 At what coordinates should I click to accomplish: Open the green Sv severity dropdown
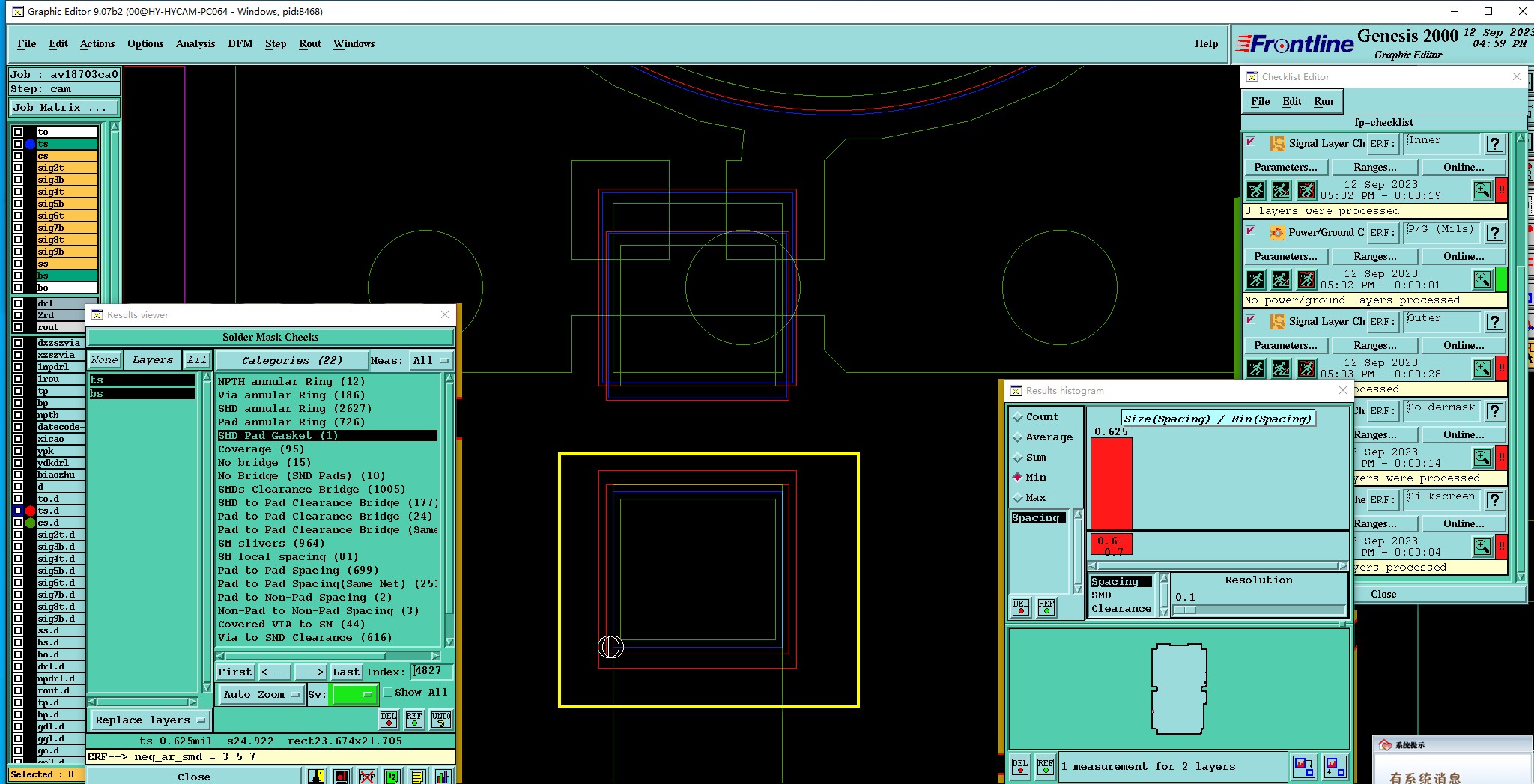(354, 695)
